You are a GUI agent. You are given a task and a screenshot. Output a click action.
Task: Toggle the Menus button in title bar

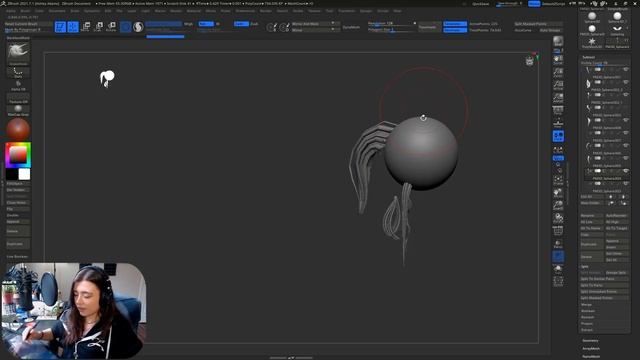[x=534, y=4]
